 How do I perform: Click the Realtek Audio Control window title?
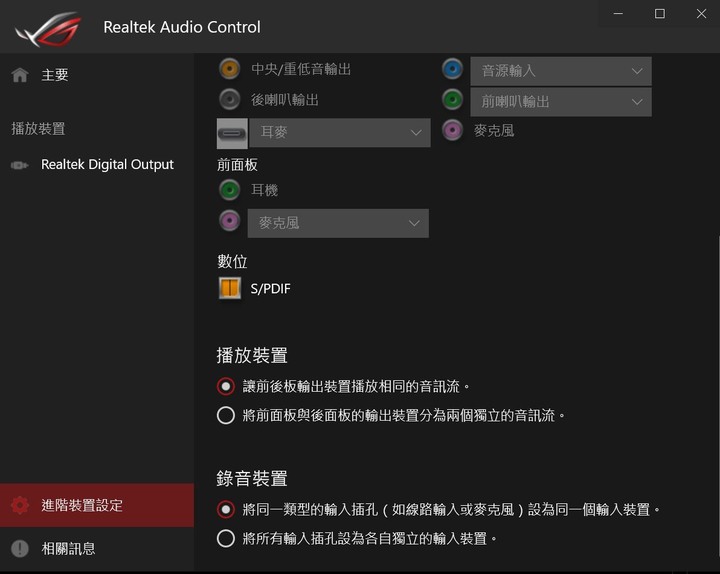tap(182, 27)
